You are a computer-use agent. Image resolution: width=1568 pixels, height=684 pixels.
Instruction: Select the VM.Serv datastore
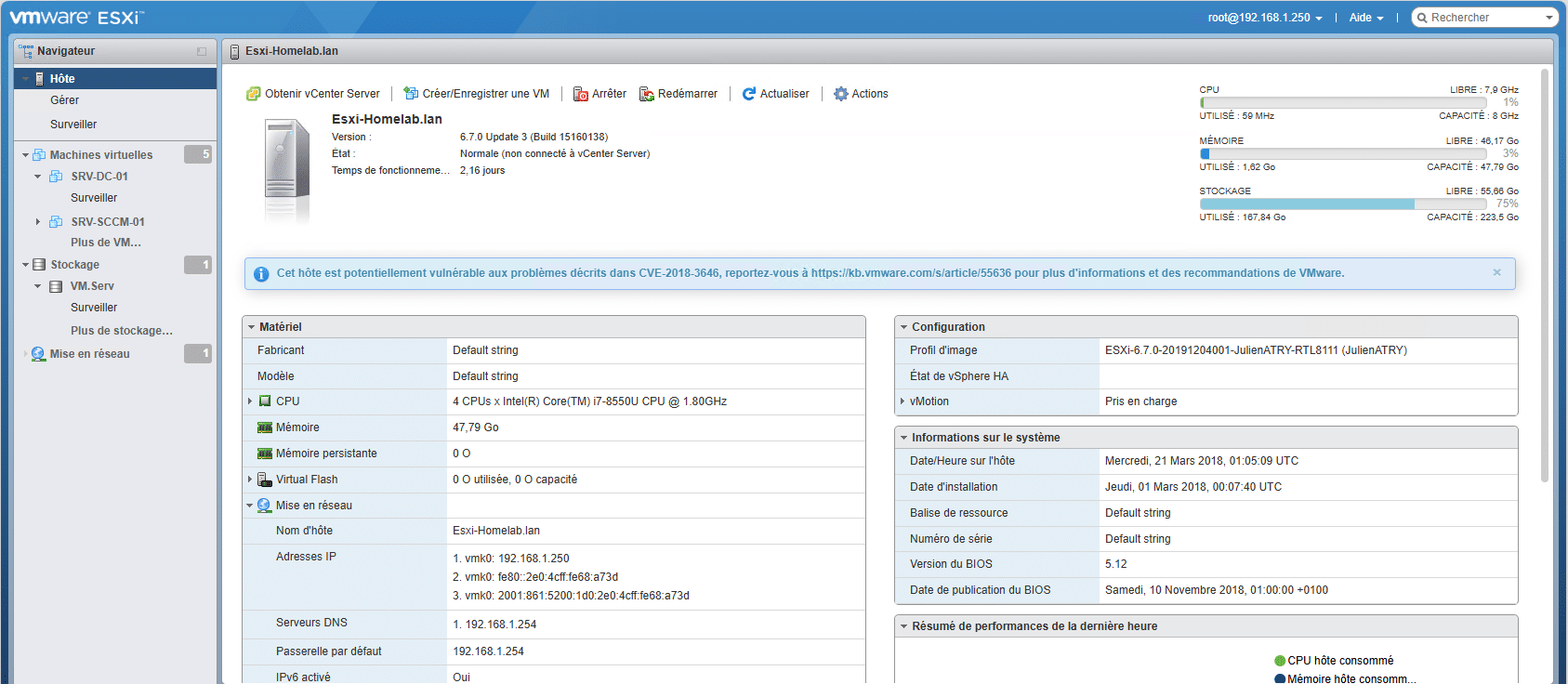(x=92, y=286)
